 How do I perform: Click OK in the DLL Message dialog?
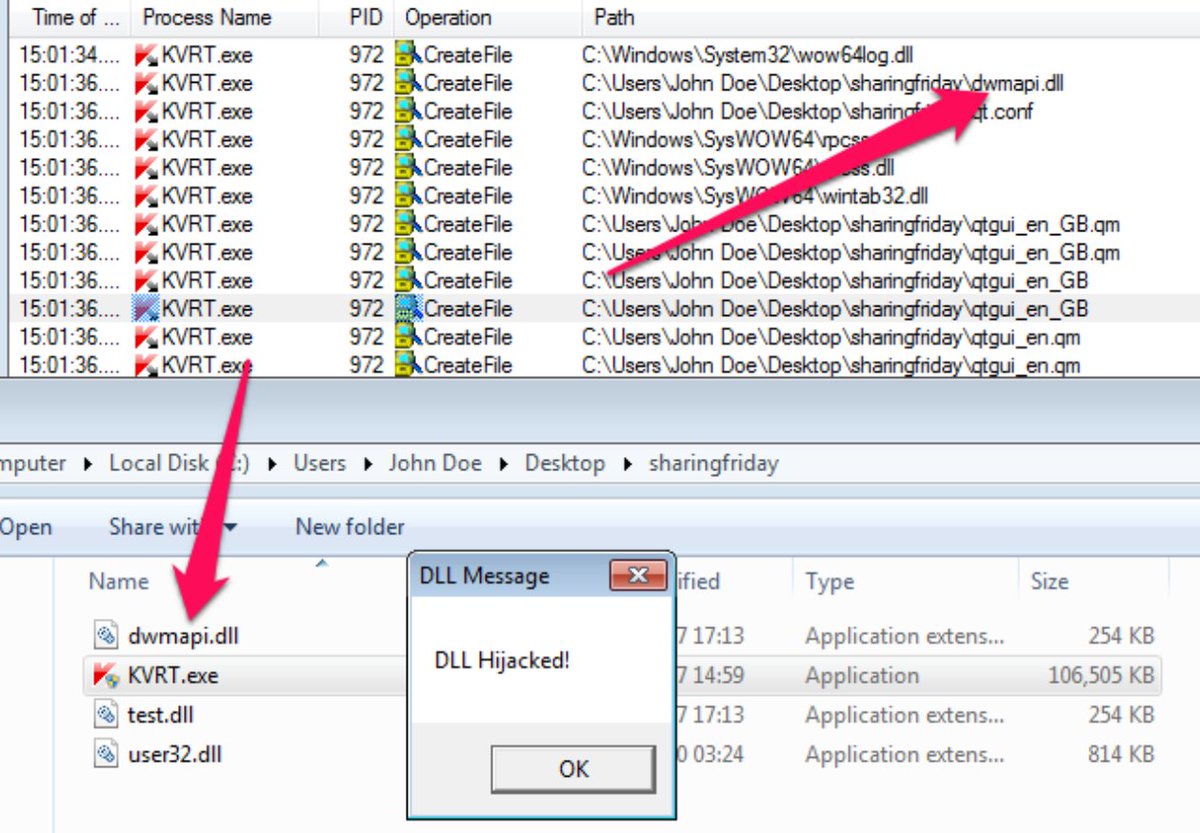click(573, 769)
